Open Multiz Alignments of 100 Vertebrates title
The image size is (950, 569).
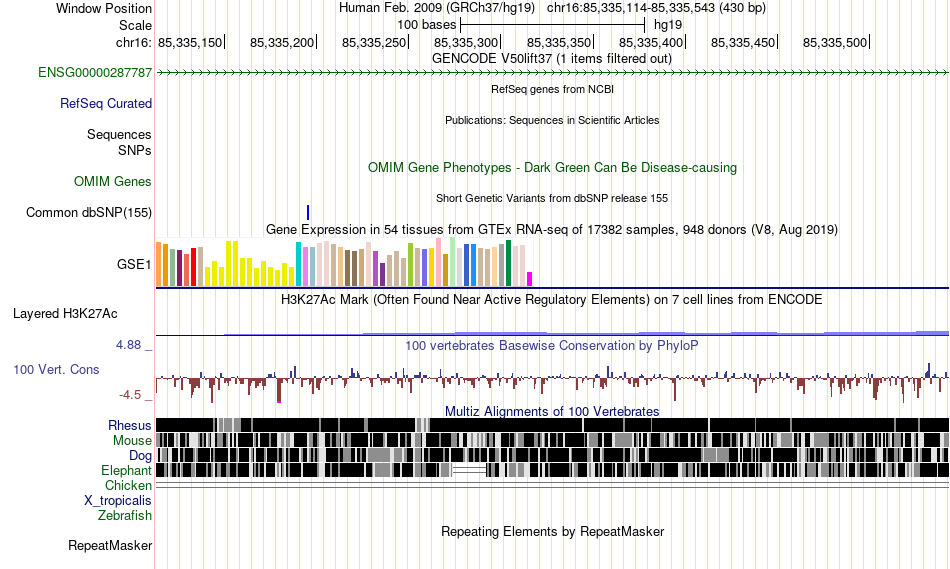pyautogui.click(x=552, y=411)
